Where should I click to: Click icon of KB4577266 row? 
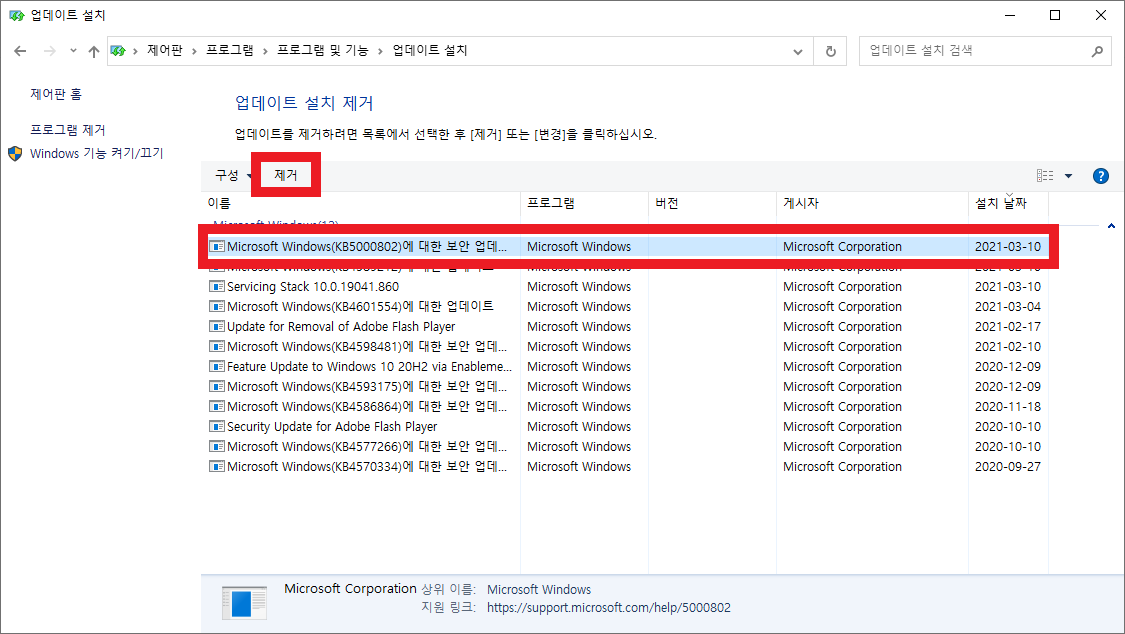217,448
